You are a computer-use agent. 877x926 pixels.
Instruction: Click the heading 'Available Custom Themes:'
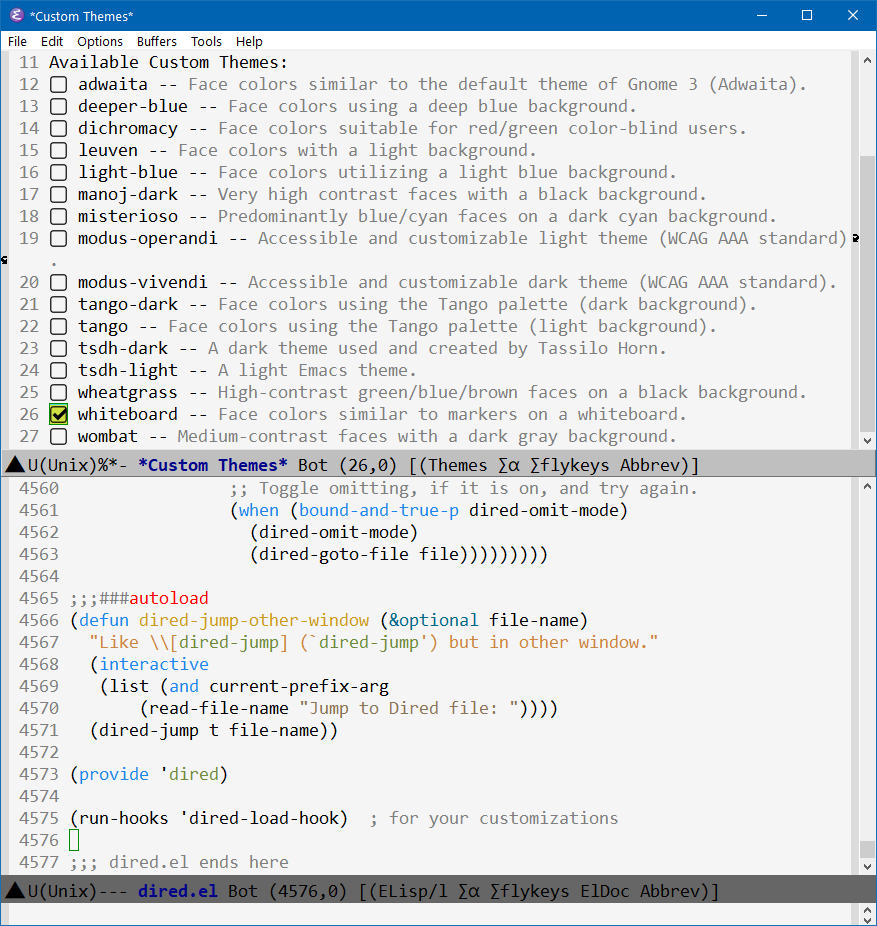pos(168,63)
